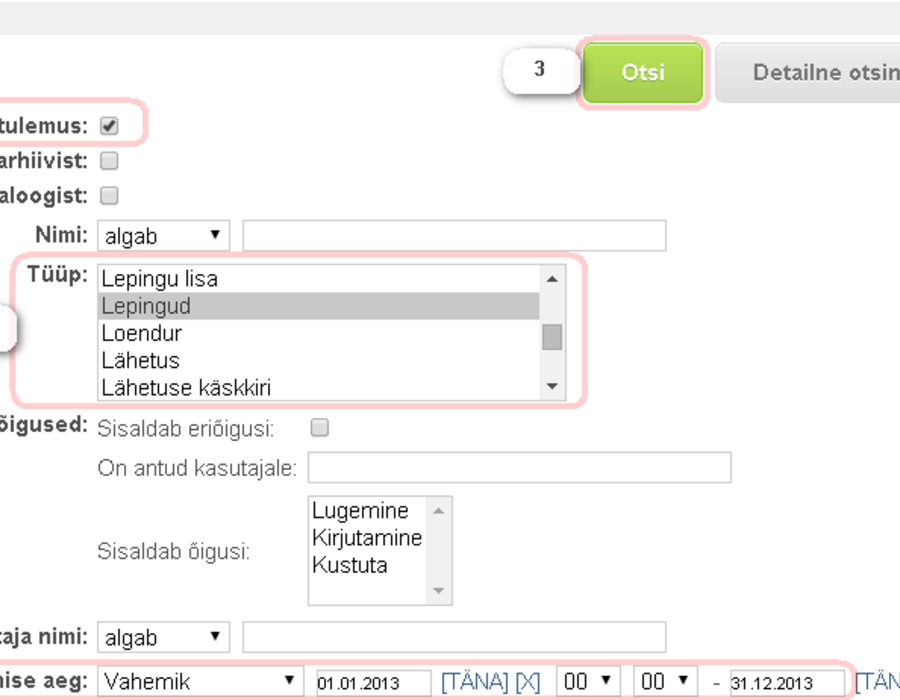
Task: Clear the start date with the [X] link
Action: (x=528, y=682)
